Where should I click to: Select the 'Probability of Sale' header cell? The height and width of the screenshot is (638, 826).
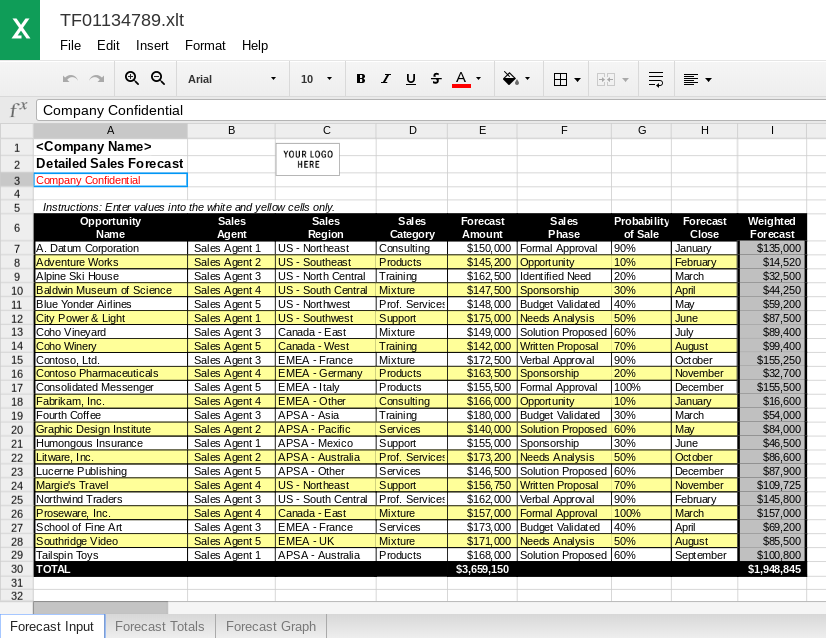click(x=641, y=228)
